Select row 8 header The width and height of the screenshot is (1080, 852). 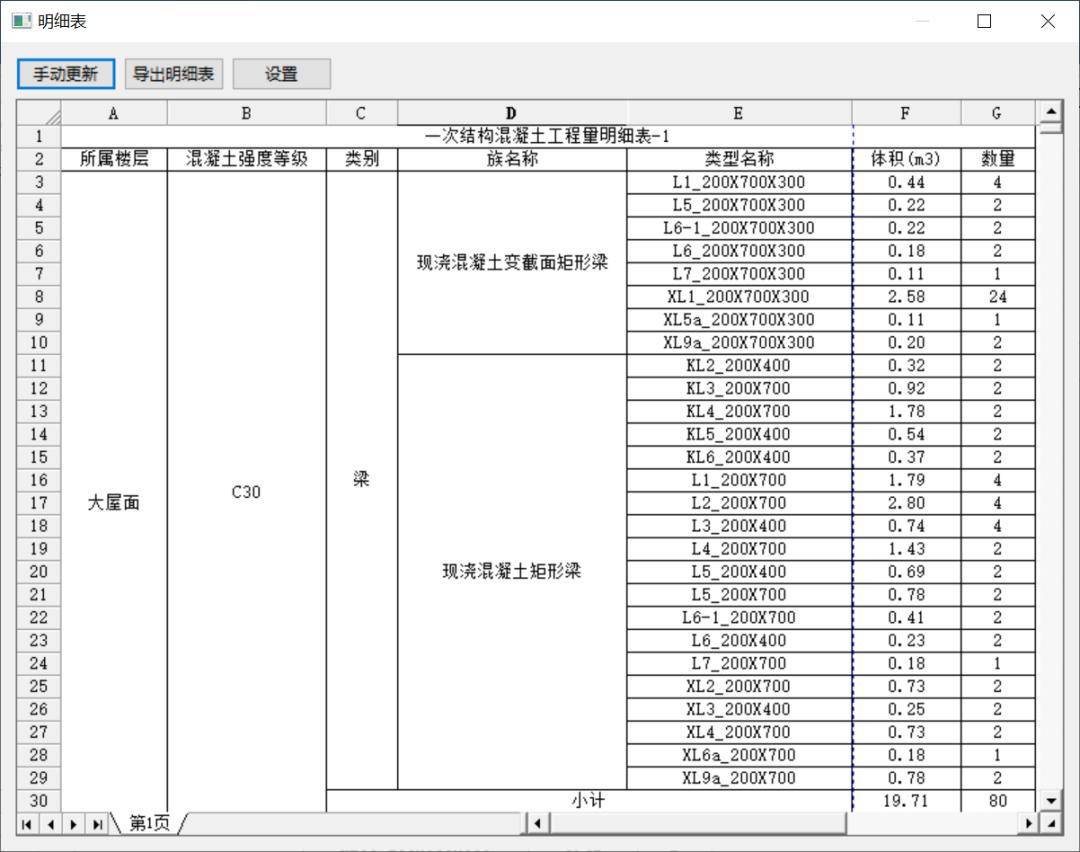point(39,297)
